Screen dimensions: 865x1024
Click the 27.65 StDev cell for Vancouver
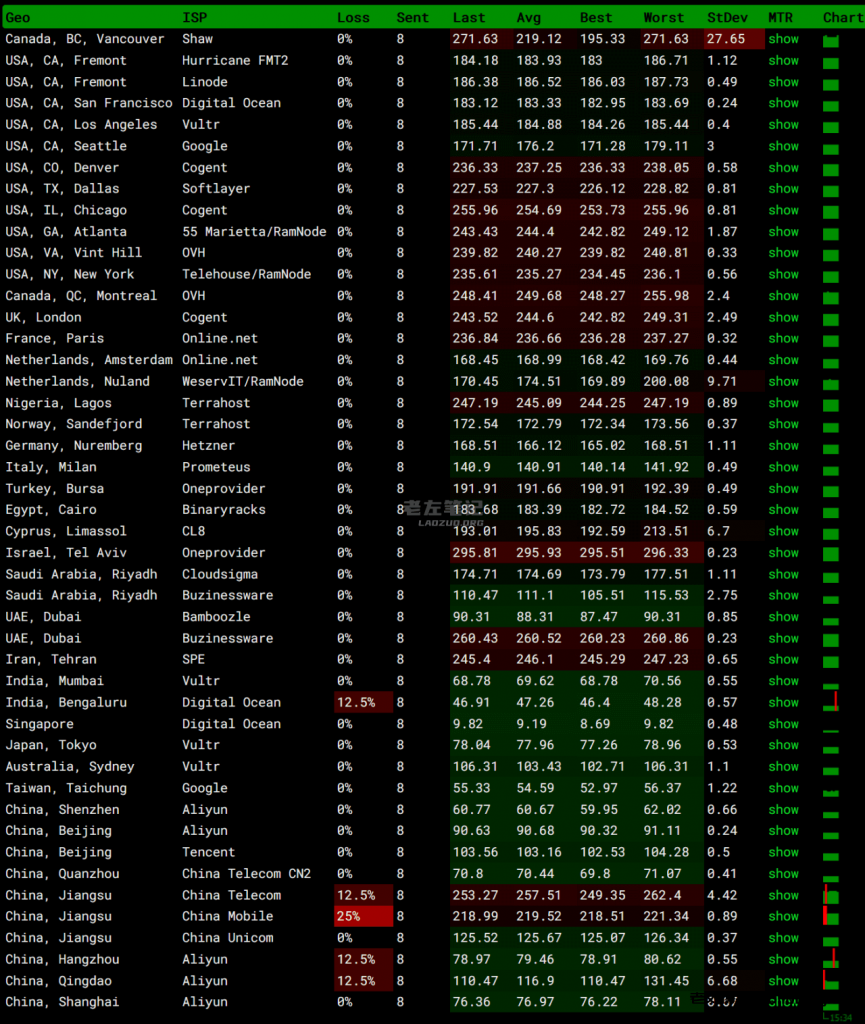point(734,39)
